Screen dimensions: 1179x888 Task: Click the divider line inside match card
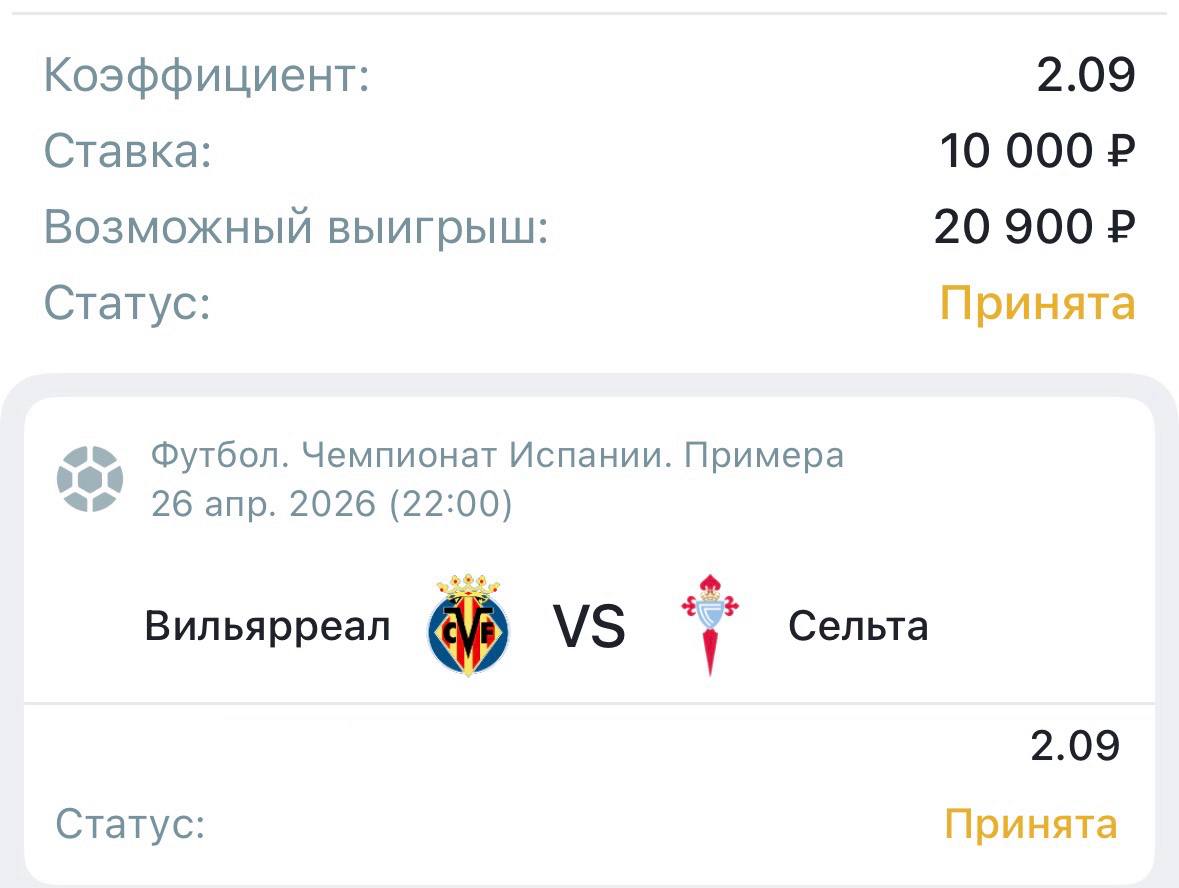(589, 703)
